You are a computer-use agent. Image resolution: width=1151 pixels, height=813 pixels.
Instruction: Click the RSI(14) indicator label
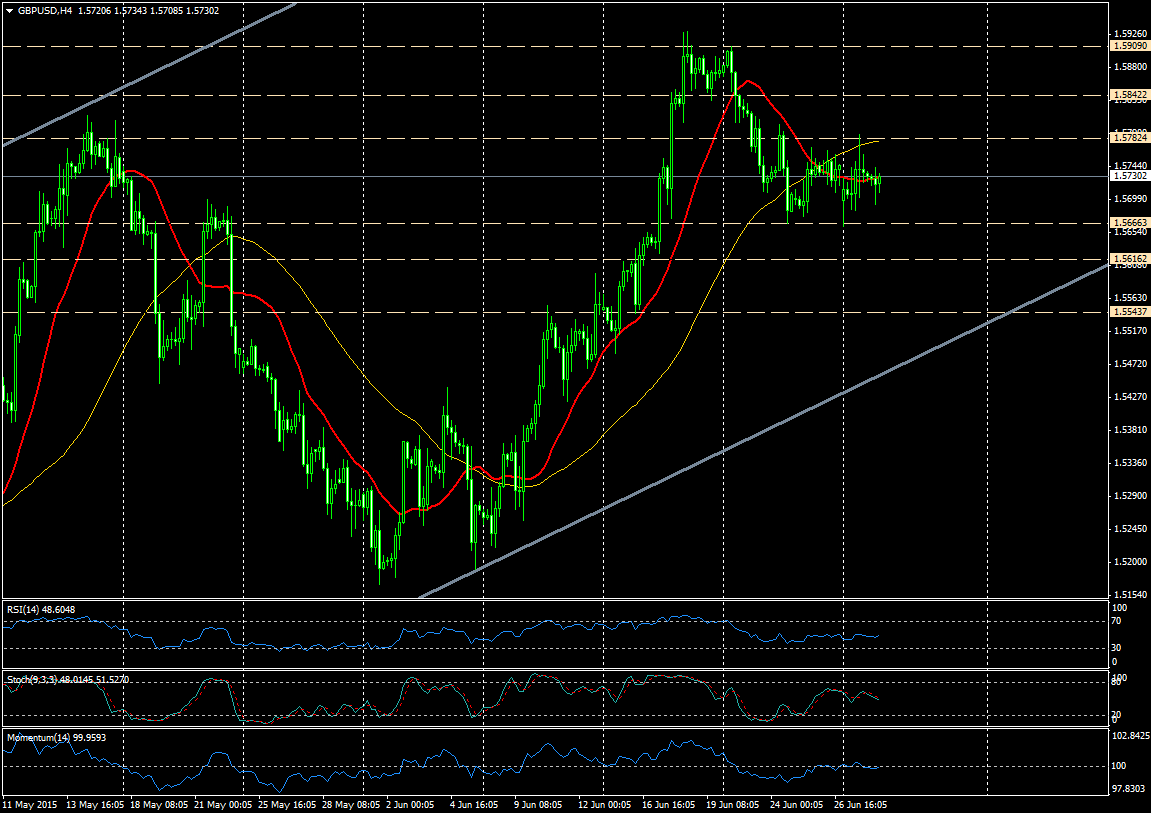point(28,609)
